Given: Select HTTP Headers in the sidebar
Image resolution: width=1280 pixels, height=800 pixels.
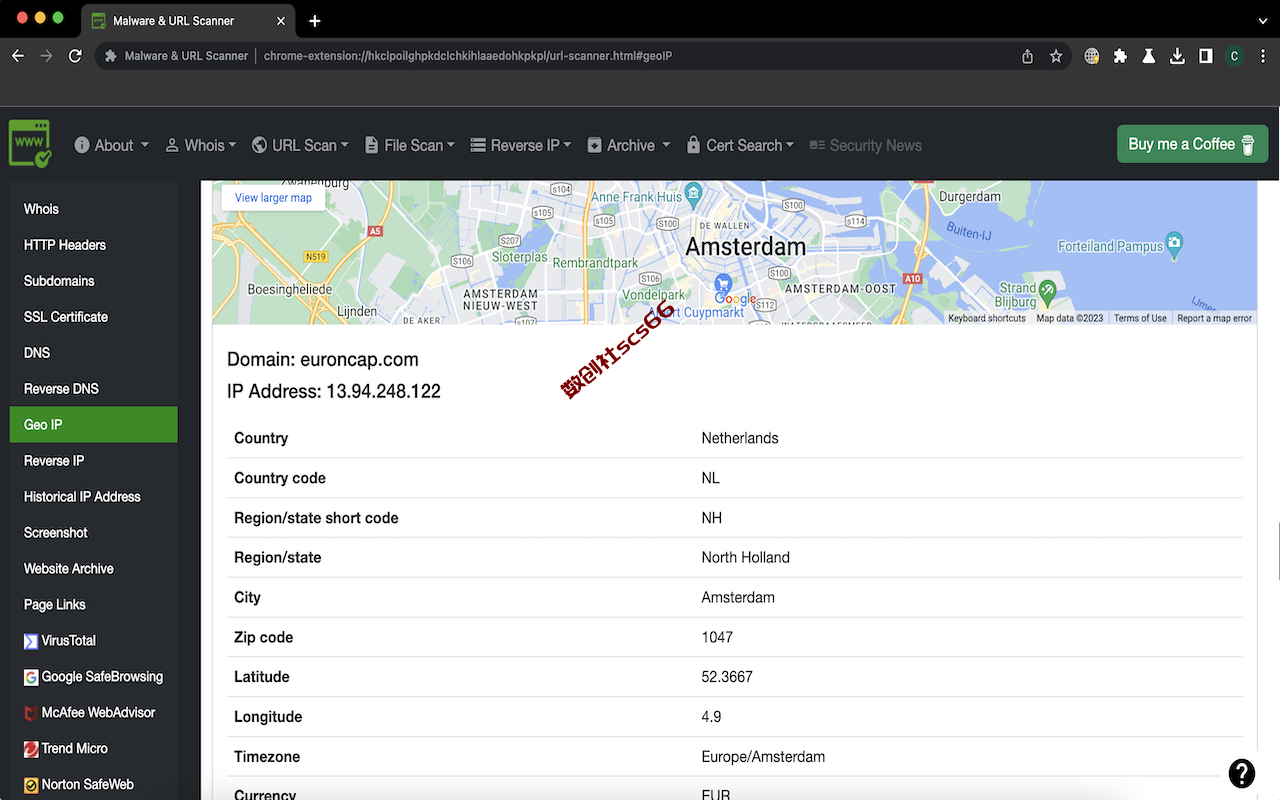Looking at the screenshot, I should coord(94,245).
